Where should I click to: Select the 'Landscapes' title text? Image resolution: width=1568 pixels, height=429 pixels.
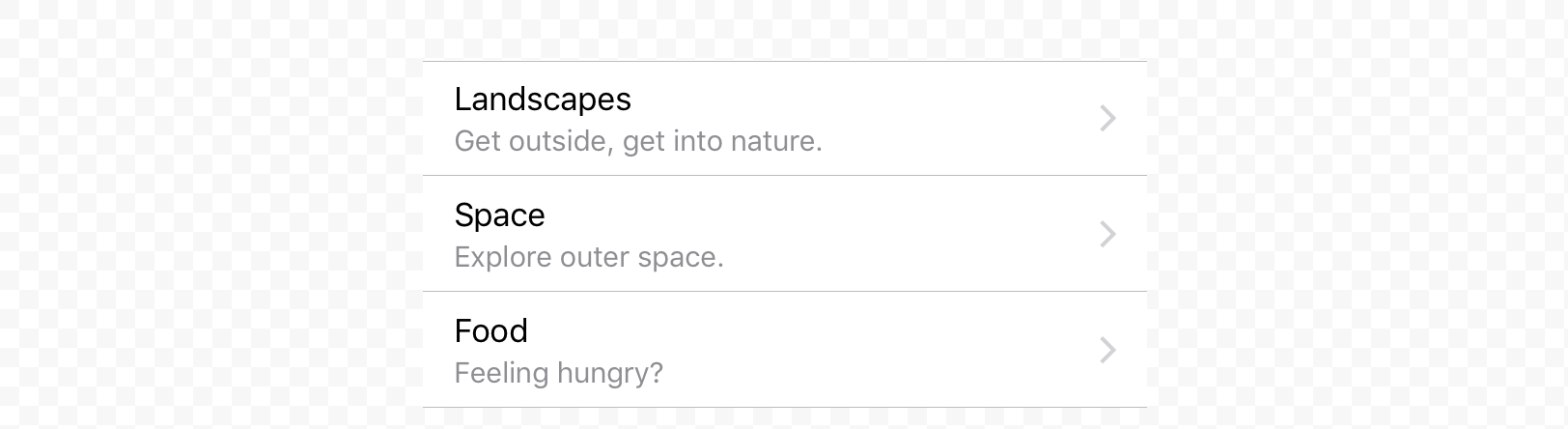543,100
